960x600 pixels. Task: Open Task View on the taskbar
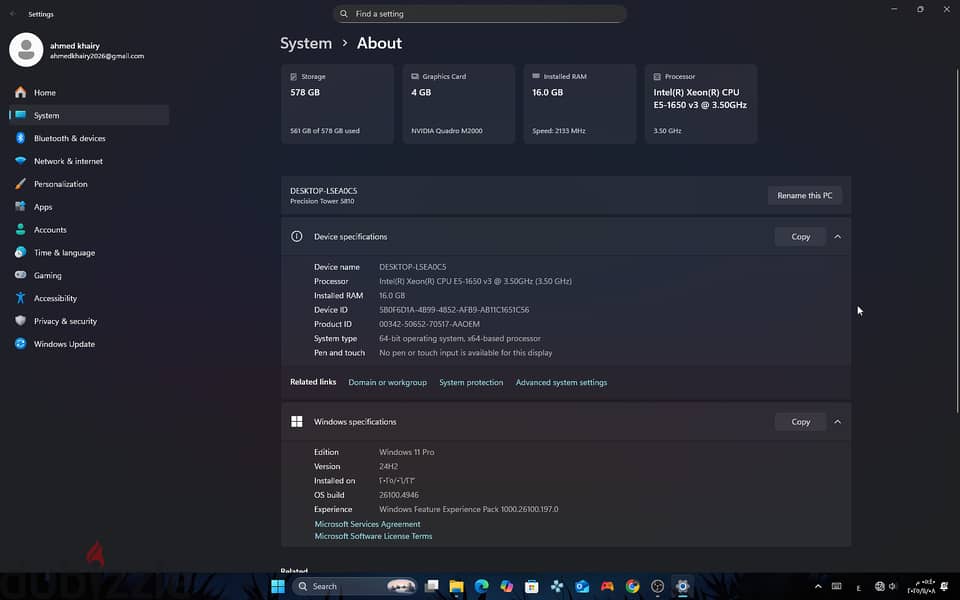click(432, 587)
